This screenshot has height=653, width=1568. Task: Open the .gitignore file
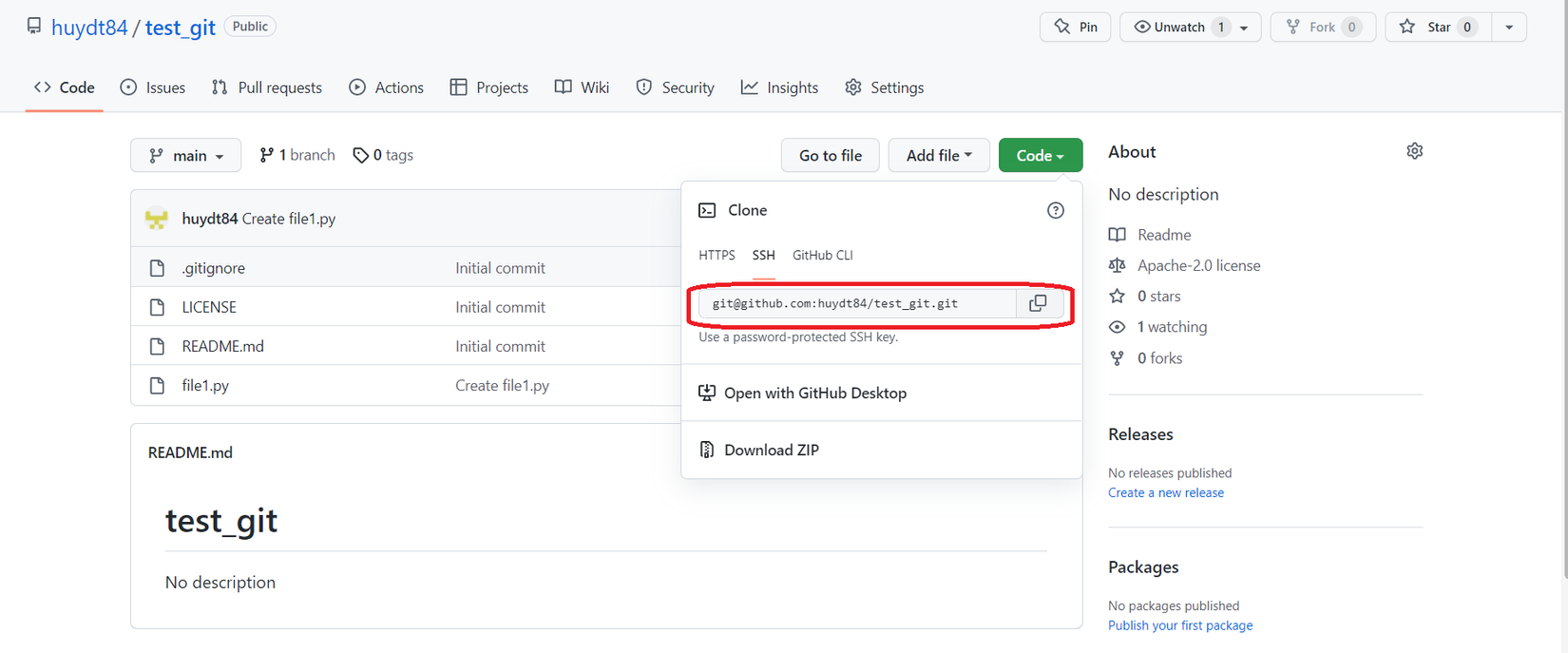tap(214, 268)
